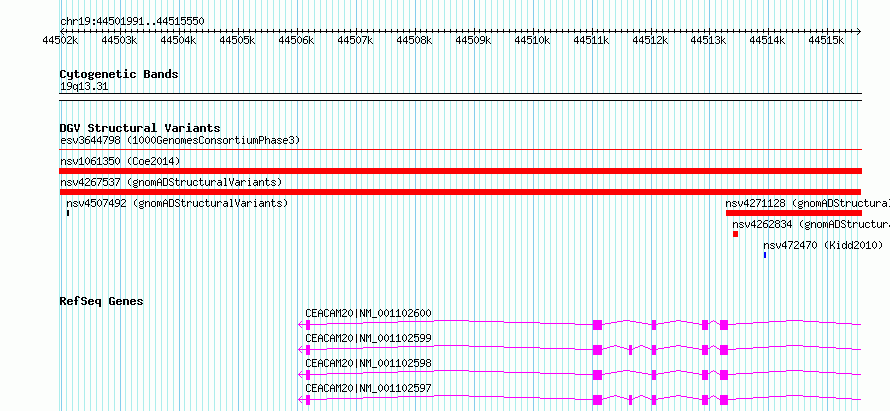Screen dimensions: 890x411
Task: Click the 44506k ruler tick label
Action: (296, 41)
